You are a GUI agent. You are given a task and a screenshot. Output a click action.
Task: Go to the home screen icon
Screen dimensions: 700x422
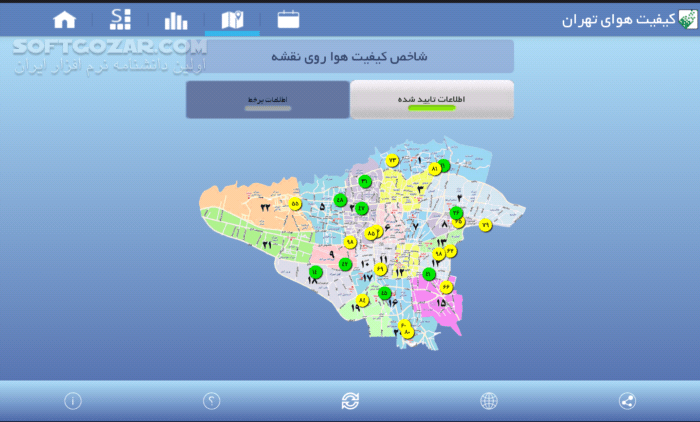[65, 20]
